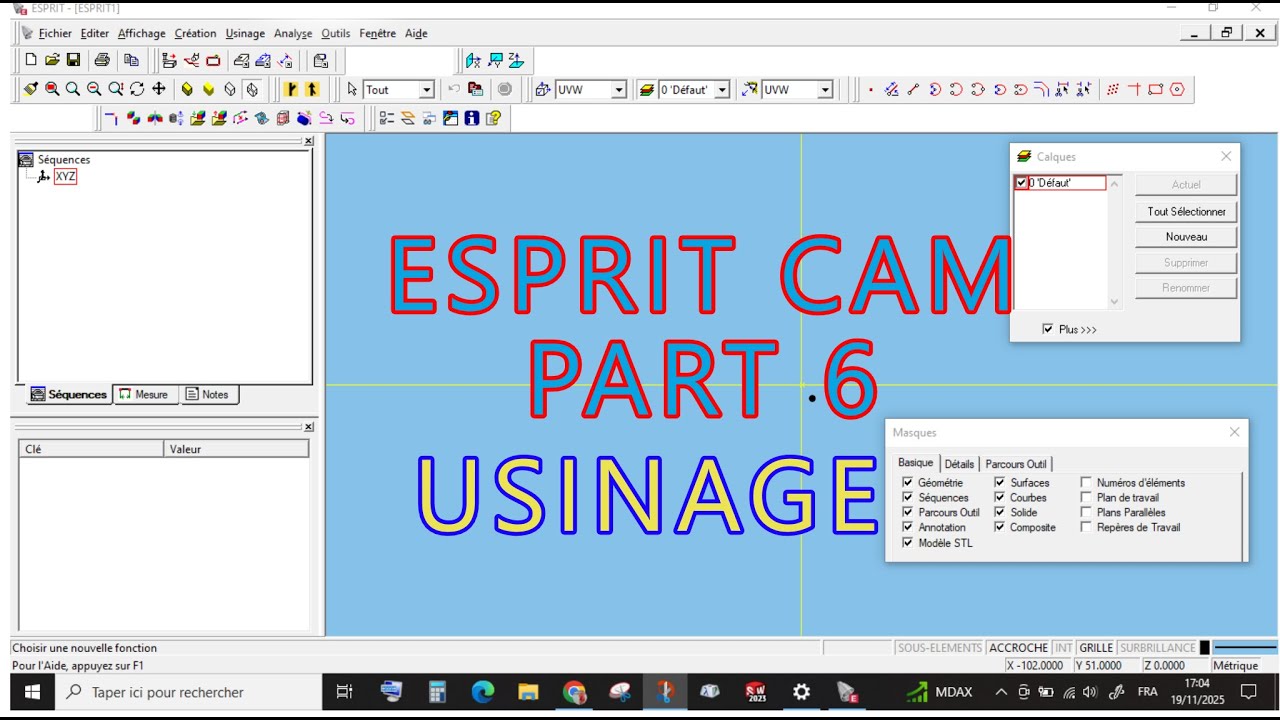Select the line segment drawing tool
The height and width of the screenshot is (720, 1280).
[x=913, y=89]
